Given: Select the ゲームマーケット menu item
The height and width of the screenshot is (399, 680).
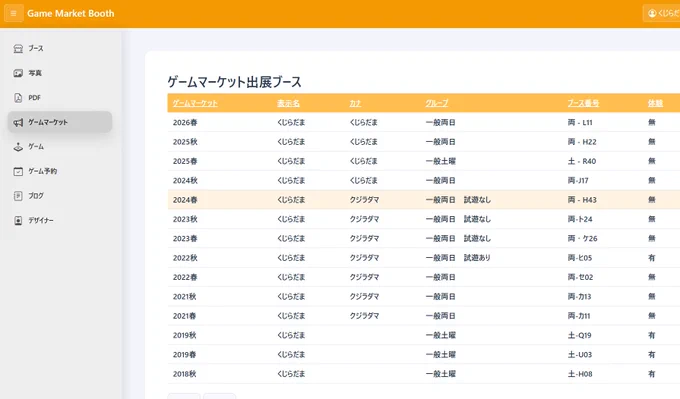Looking at the screenshot, I should [x=60, y=122].
